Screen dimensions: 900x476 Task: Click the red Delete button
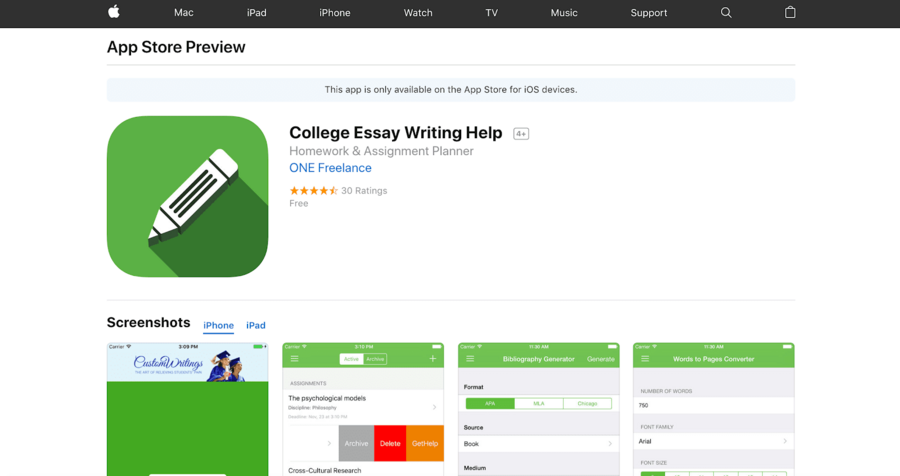(x=390, y=443)
